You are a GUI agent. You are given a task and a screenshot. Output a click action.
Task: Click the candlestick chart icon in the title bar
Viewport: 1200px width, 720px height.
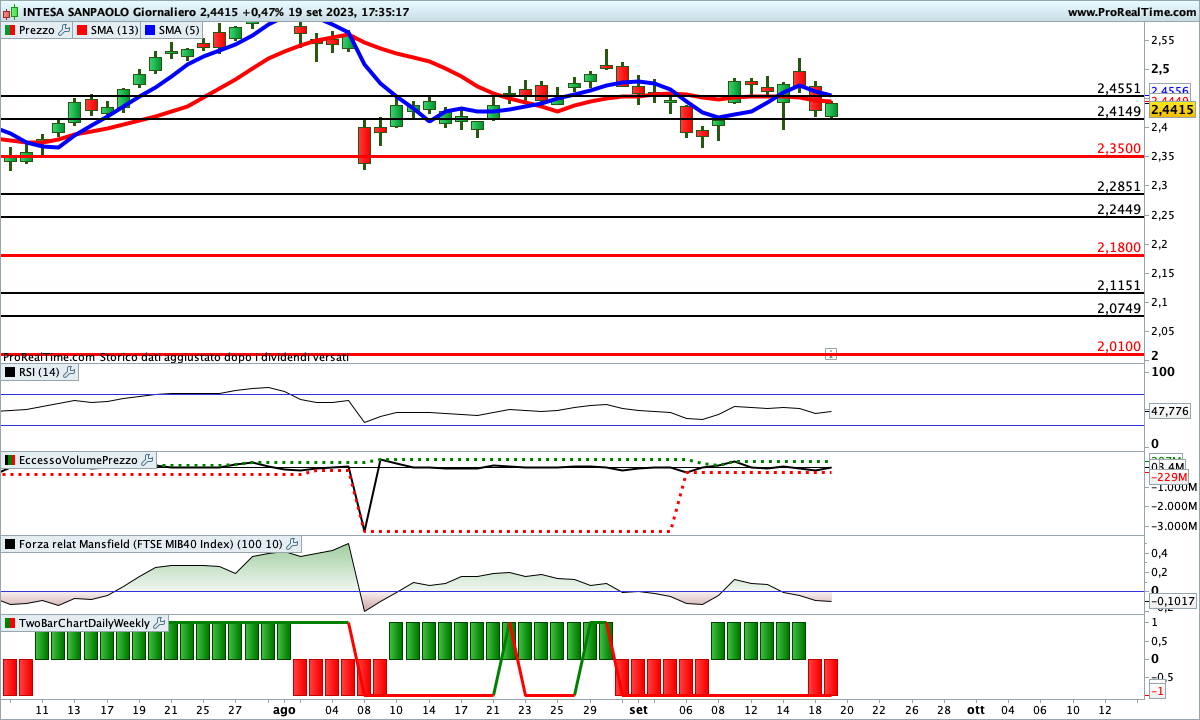tap(9, 12)
